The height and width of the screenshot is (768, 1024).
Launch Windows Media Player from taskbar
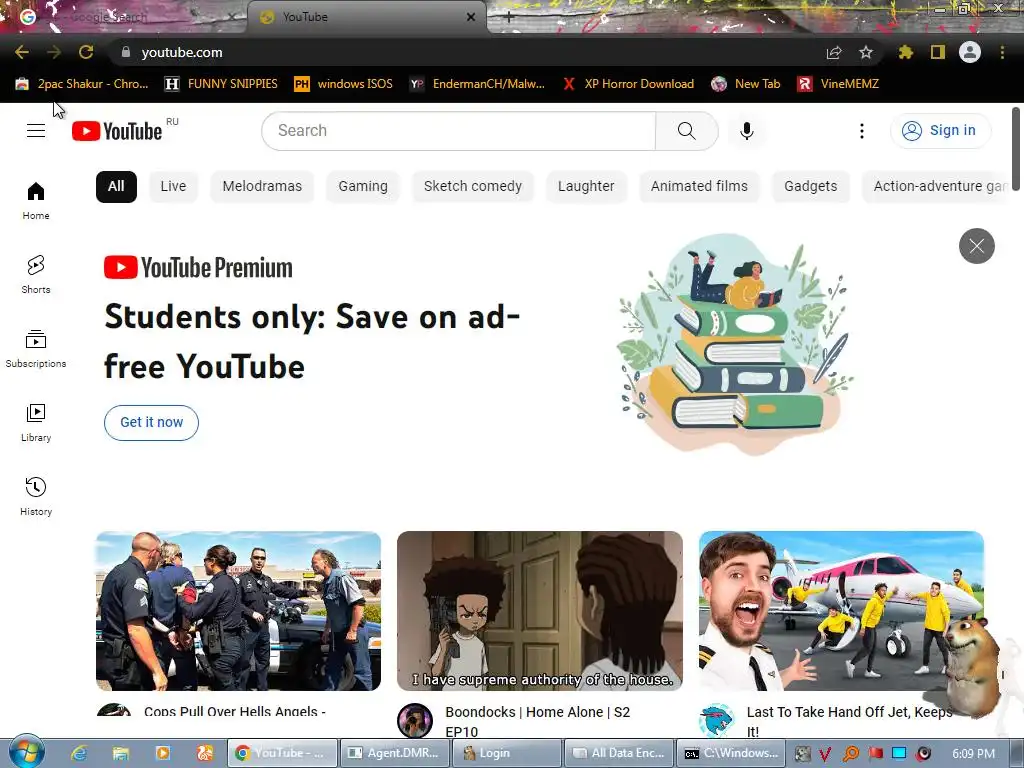(x=163, y=753)
